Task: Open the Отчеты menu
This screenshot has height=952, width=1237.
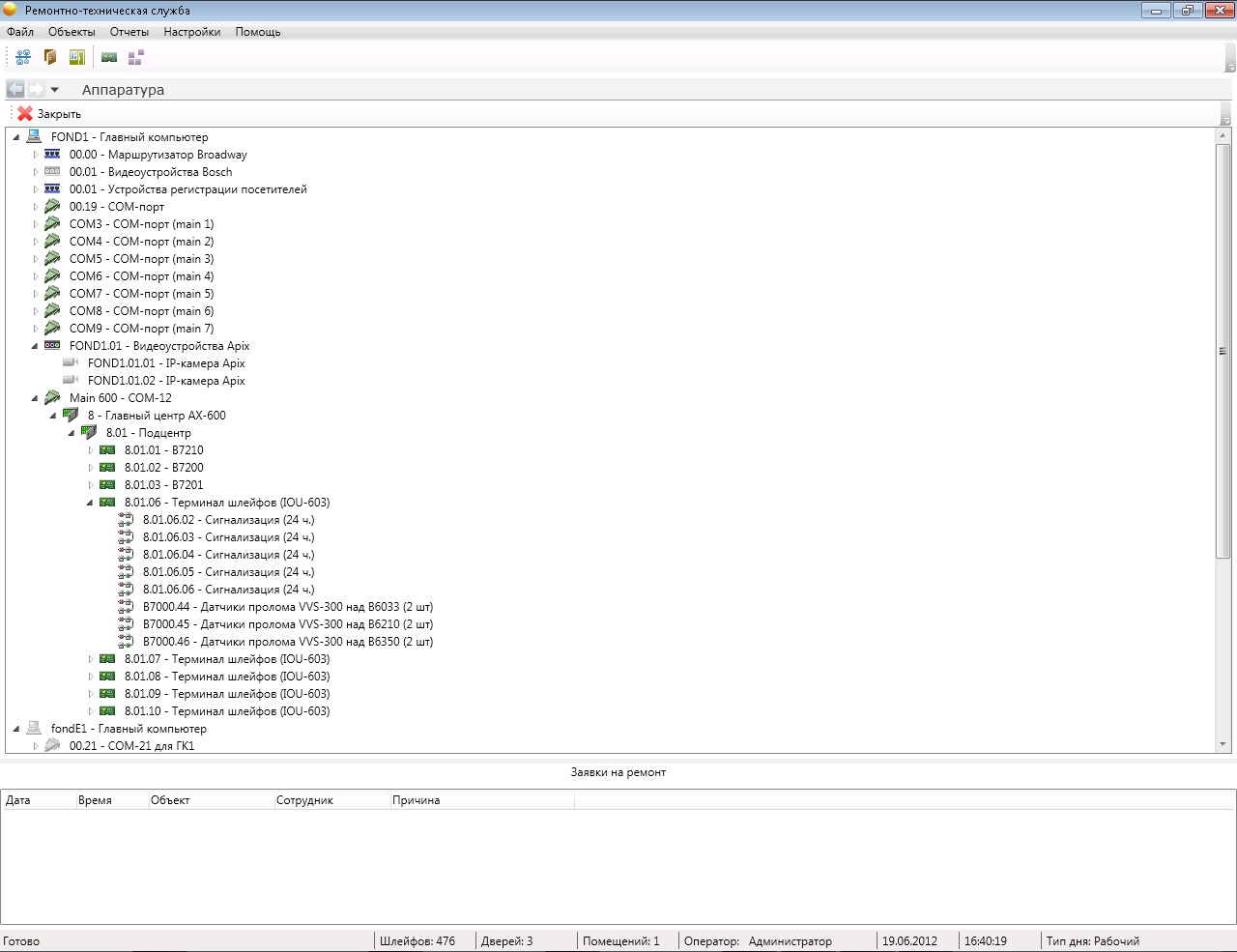Action: 129,32
